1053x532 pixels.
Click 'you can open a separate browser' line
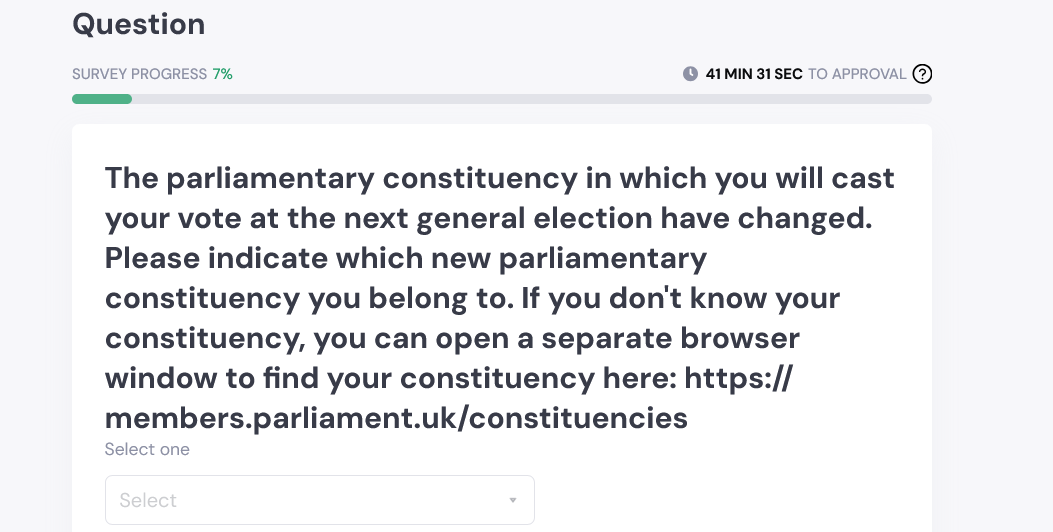[x=557, y=338]
